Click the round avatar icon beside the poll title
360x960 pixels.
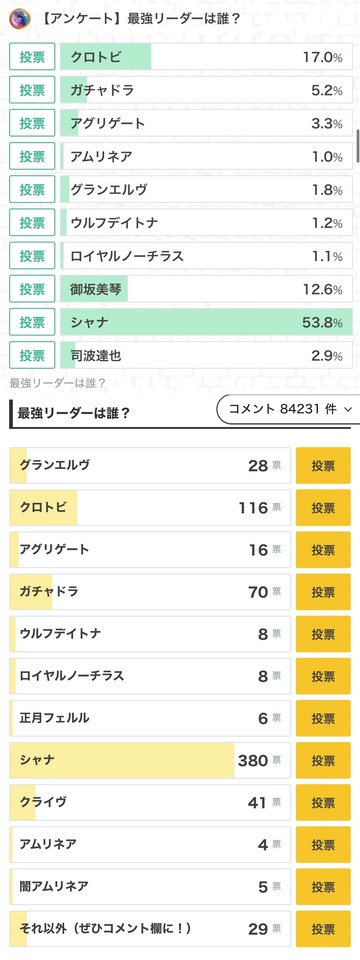pyautogui.click(x=19, y=19)
